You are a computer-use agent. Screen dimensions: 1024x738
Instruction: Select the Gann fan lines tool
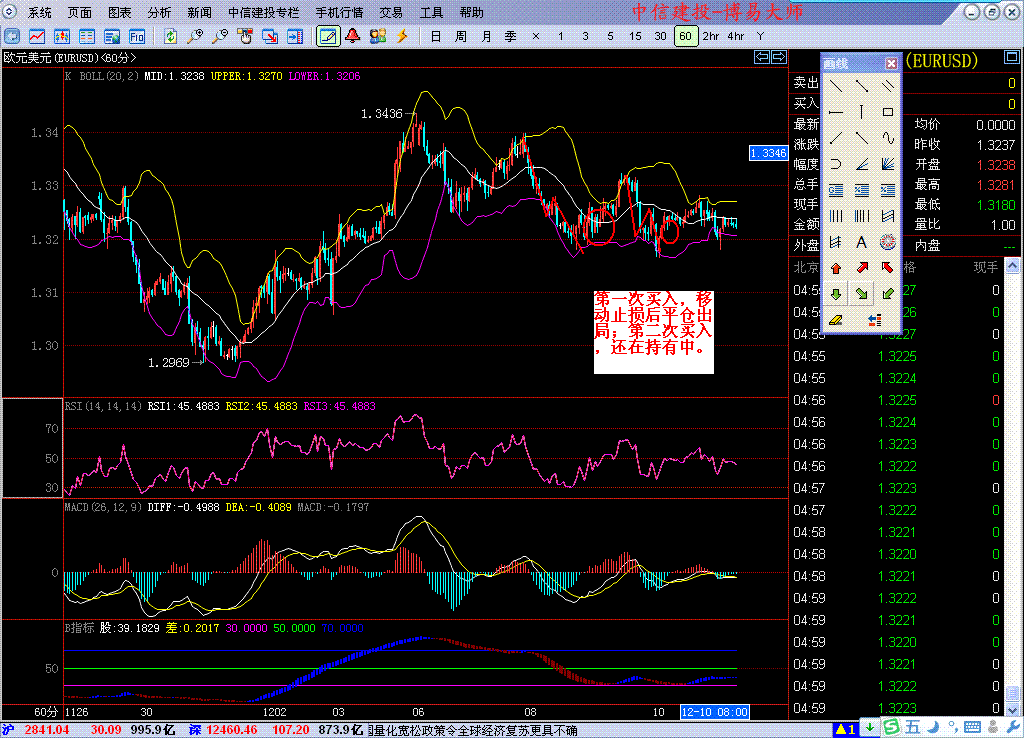point(888,164)
